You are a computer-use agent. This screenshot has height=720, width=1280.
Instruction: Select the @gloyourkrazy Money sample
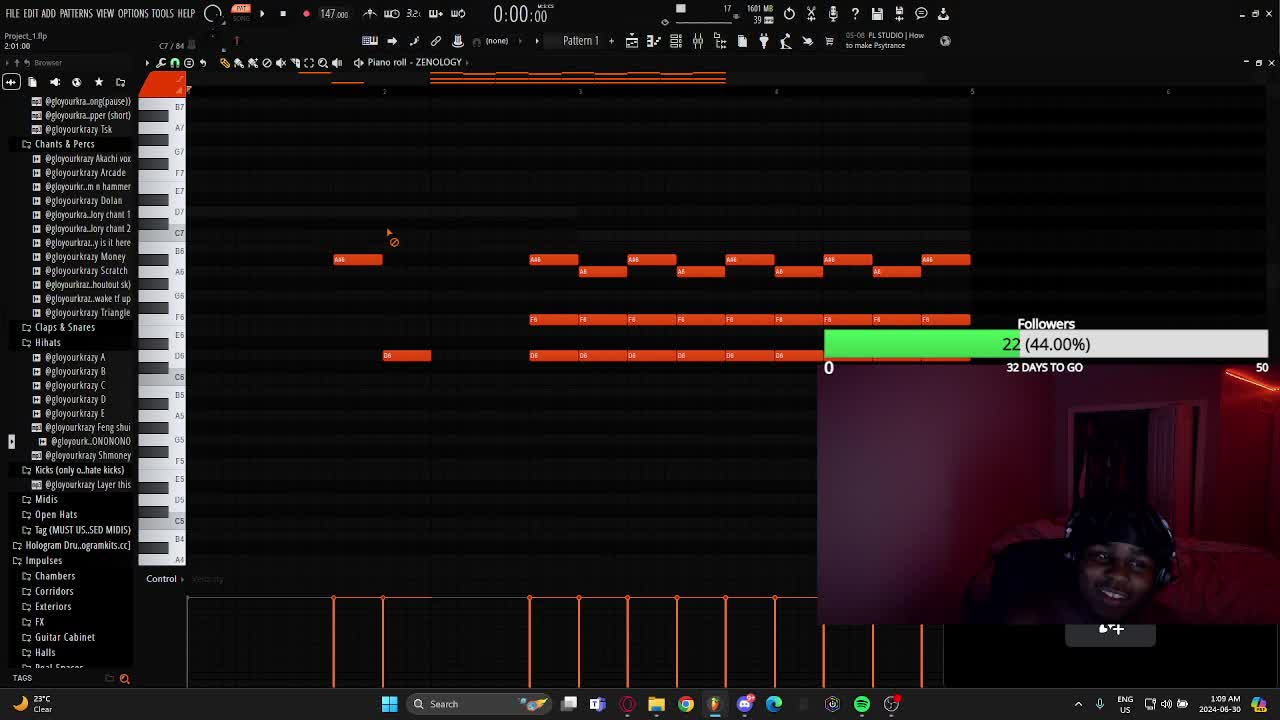pos(85,257)
